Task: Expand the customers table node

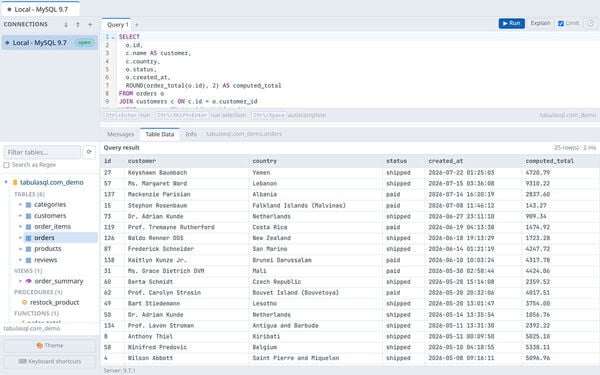Action: 20,216
